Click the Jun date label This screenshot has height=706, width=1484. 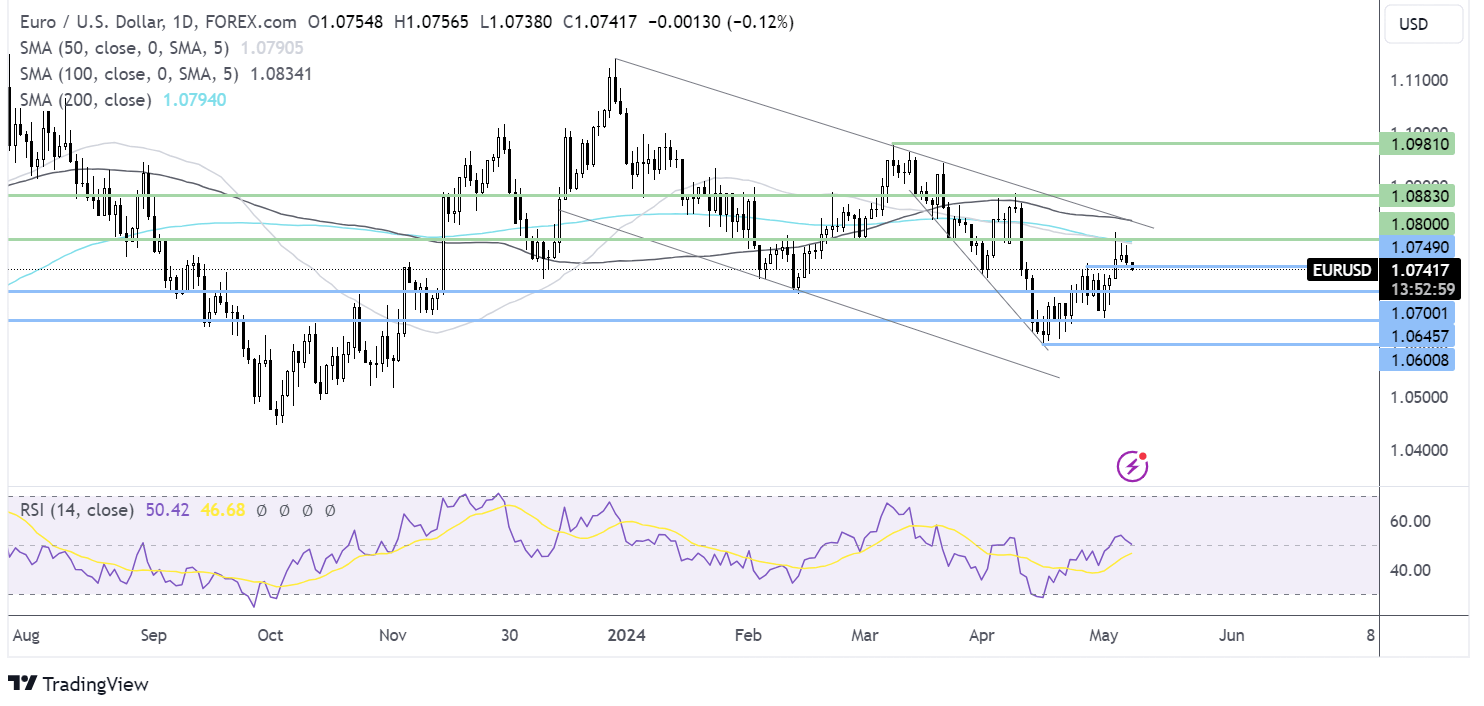click(1232, 635)
